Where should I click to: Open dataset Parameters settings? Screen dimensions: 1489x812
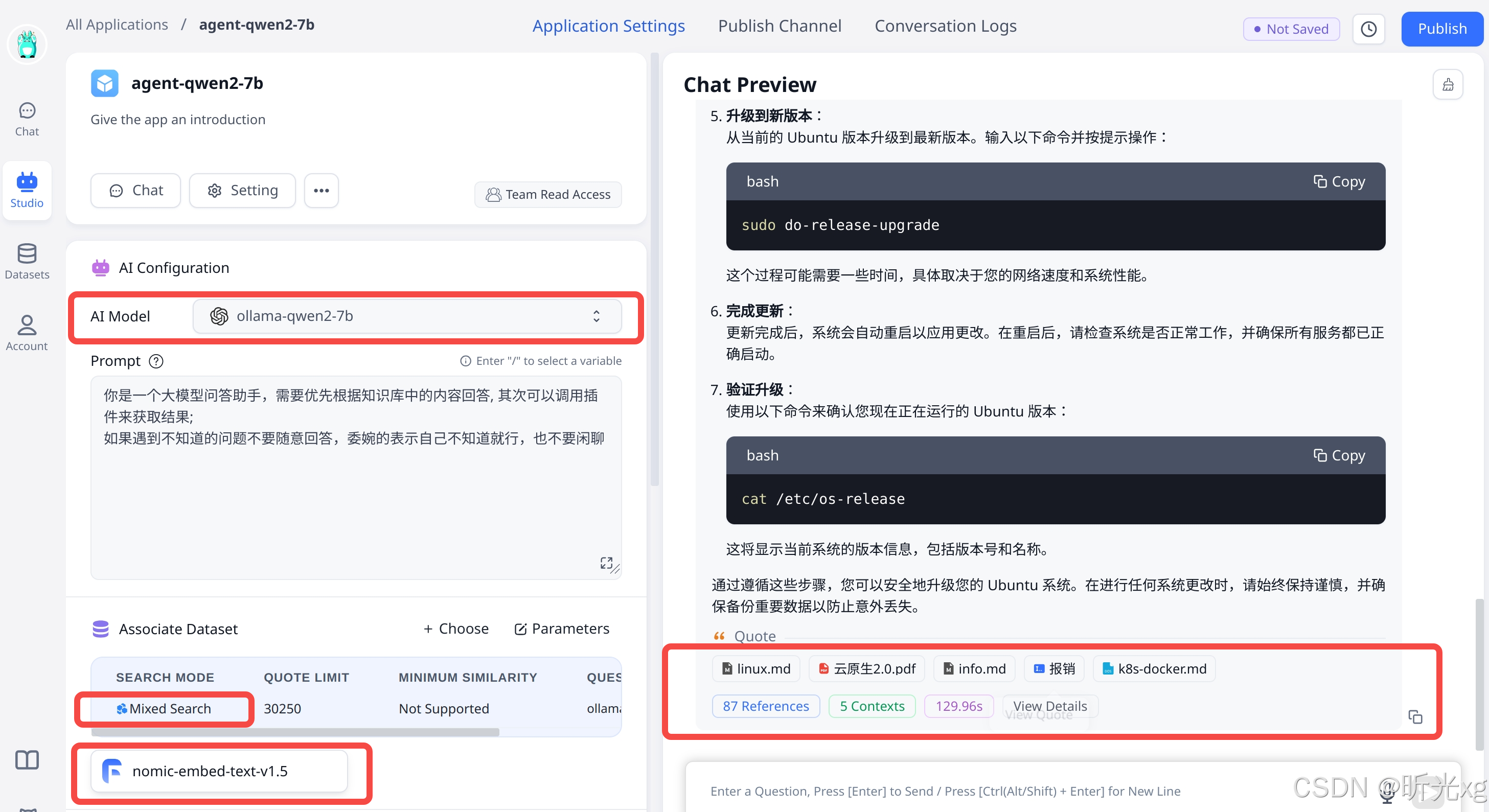(x=562, y=629)
